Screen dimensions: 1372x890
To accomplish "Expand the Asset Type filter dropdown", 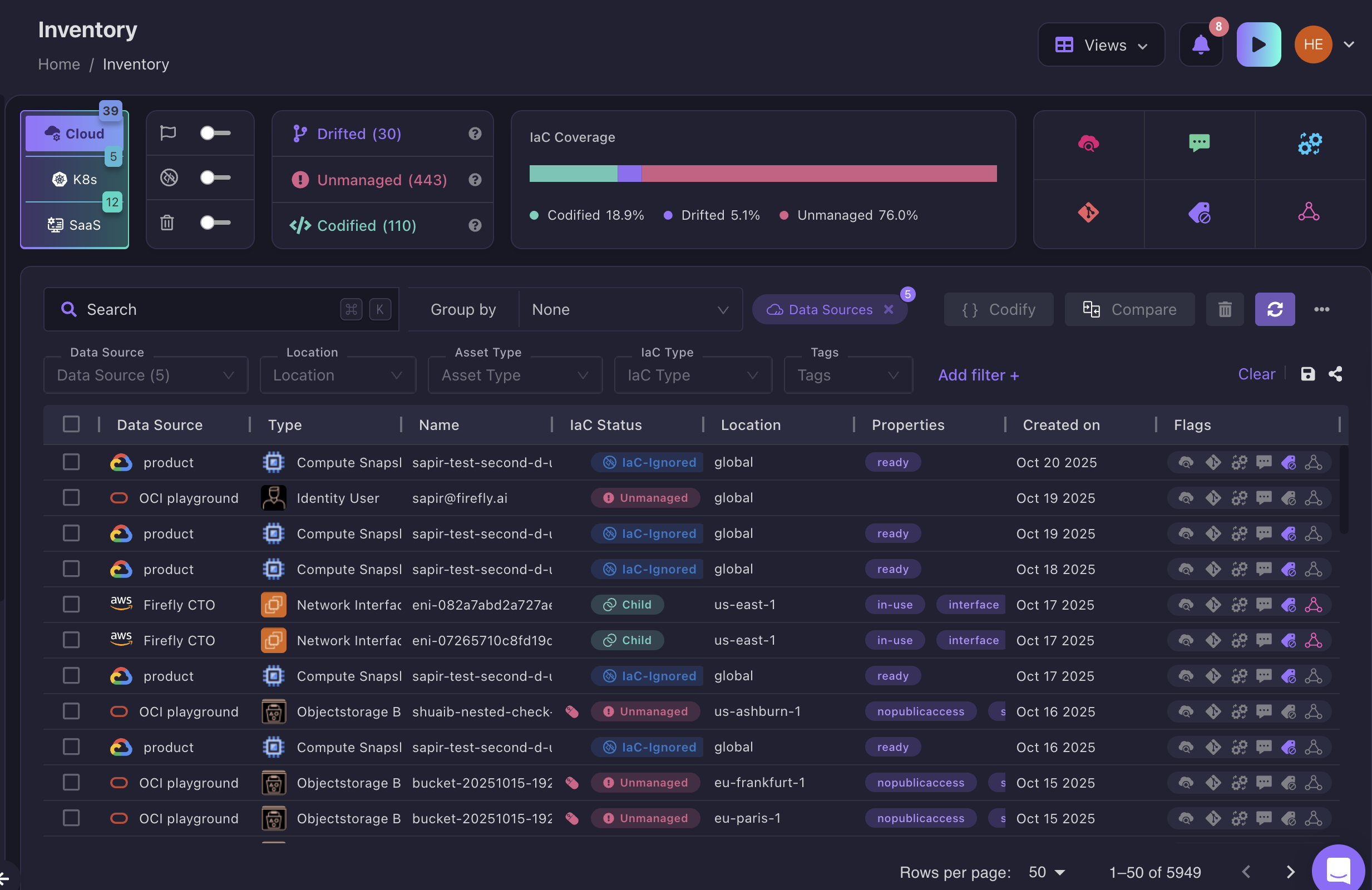I will (x=514, y=375).
